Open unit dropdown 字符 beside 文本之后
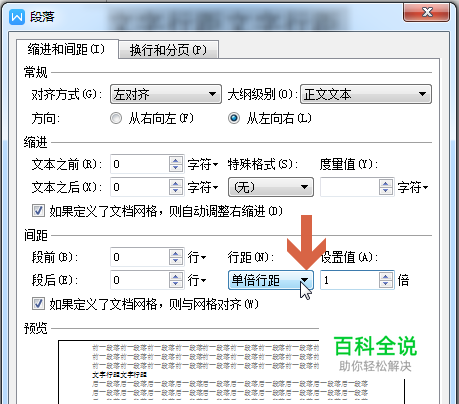Screen dimensions: 459x404 [203, 187]
